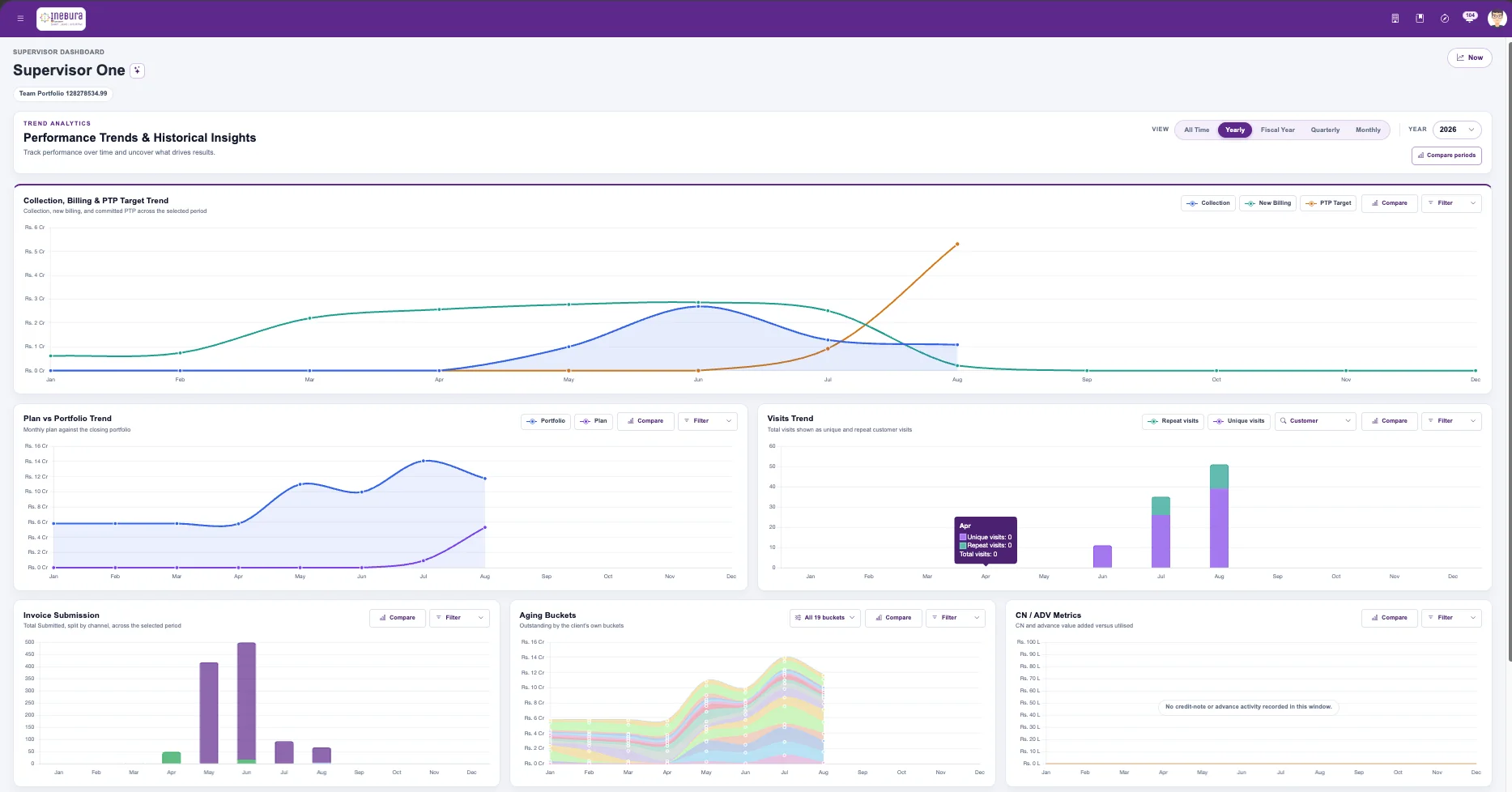The image size is (1512, 792).
Task: Click the 'Aging Buckets' card title
Action: (547, 615)
